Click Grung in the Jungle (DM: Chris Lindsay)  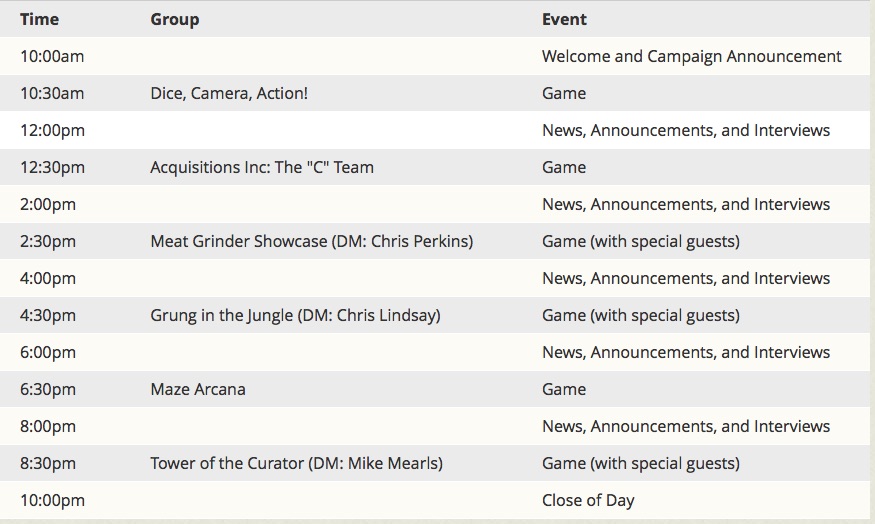tap(295, 315)
